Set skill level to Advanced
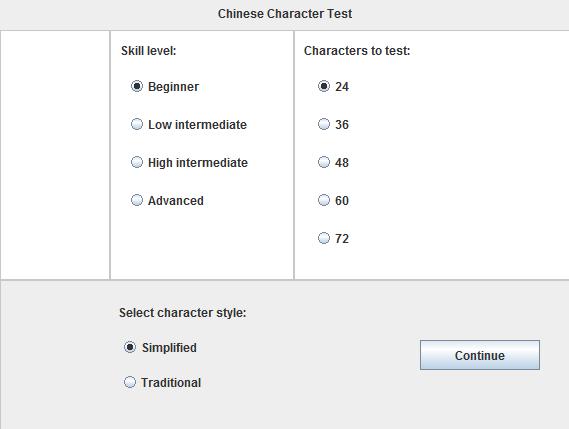The image size is (569, 429). 137,200
